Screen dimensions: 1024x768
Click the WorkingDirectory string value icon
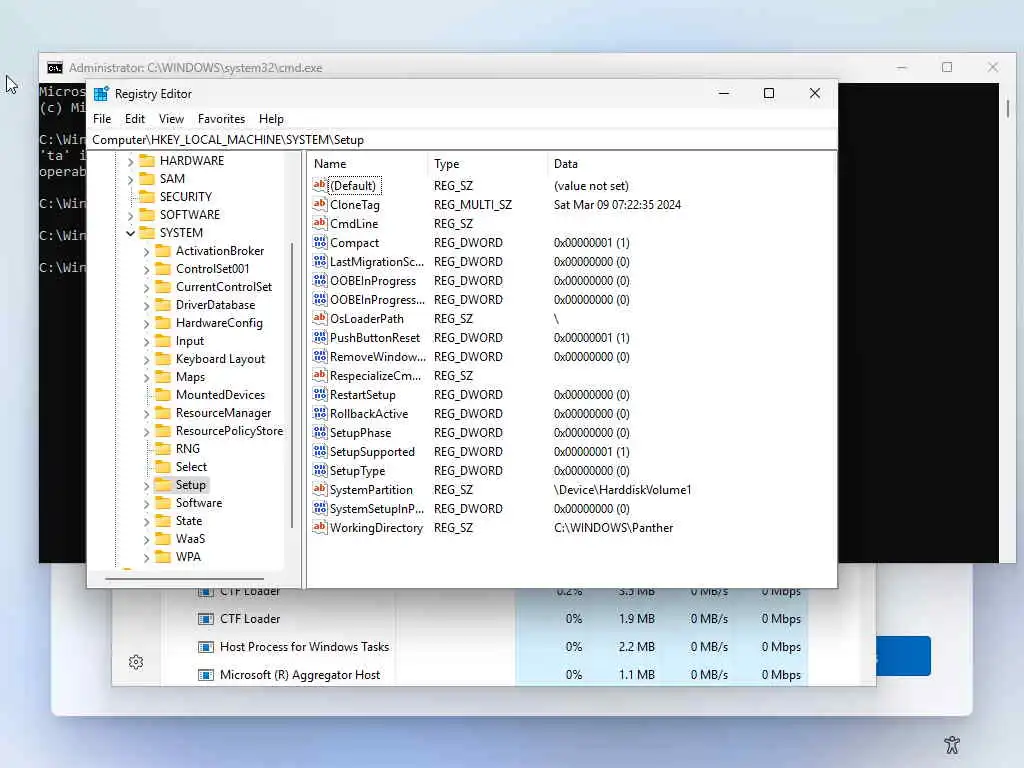point(319,527)
